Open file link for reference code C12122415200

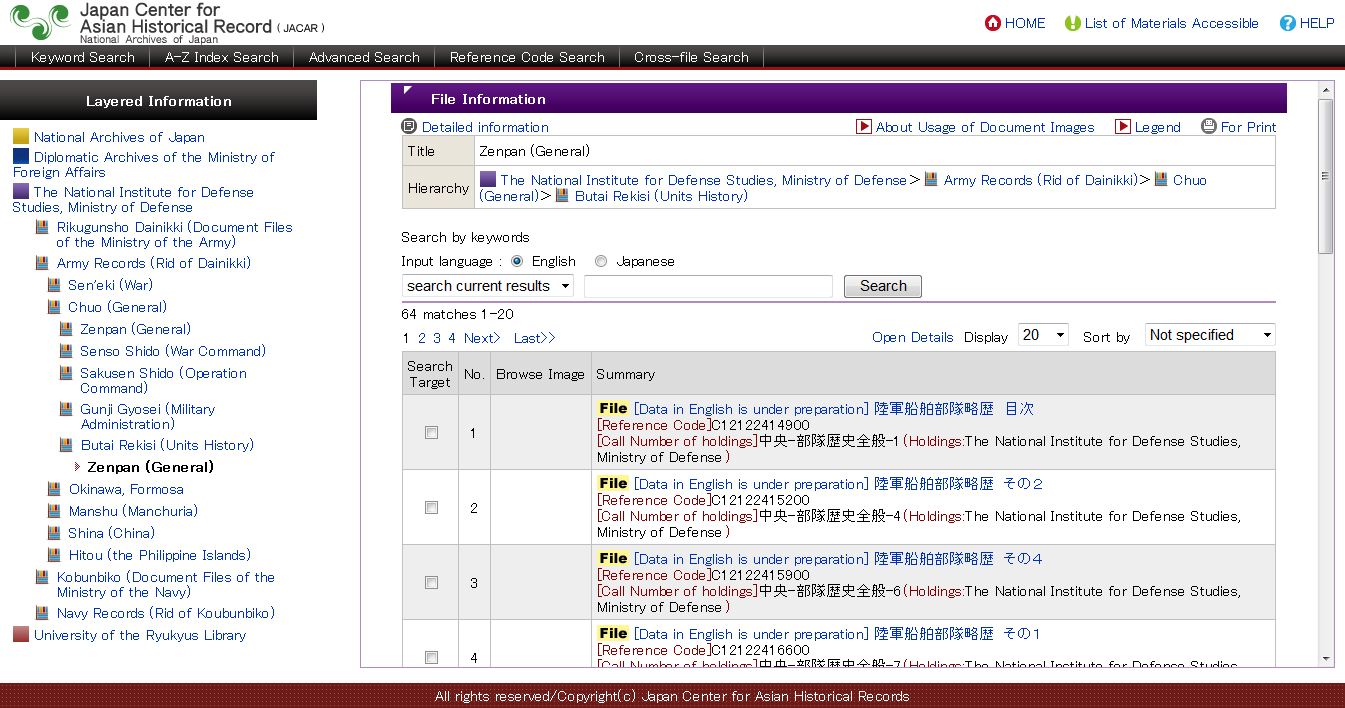pyautogui.click(x=839, y=484)
